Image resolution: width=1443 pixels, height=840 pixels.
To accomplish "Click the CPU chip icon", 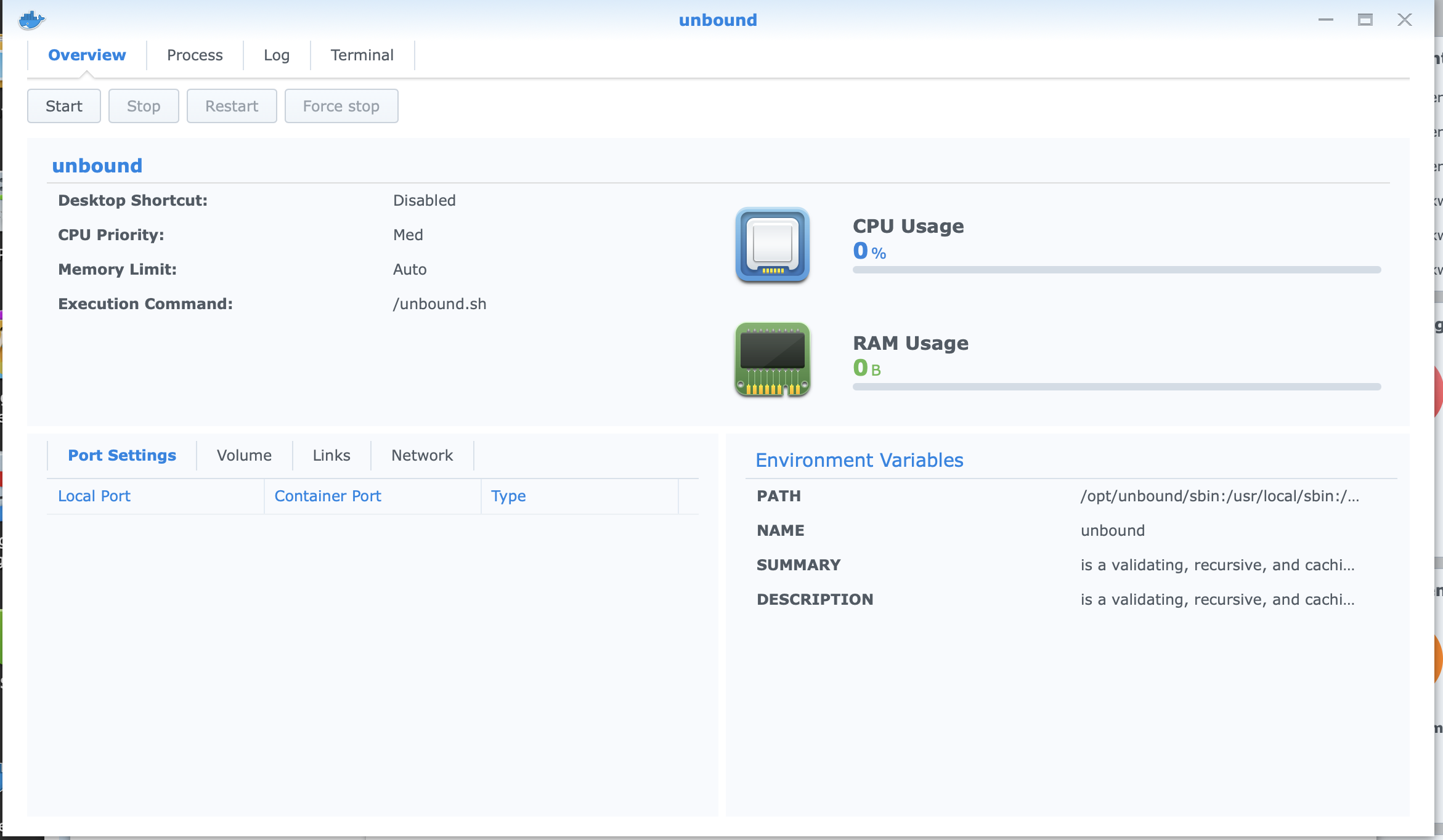I will 772,244.
